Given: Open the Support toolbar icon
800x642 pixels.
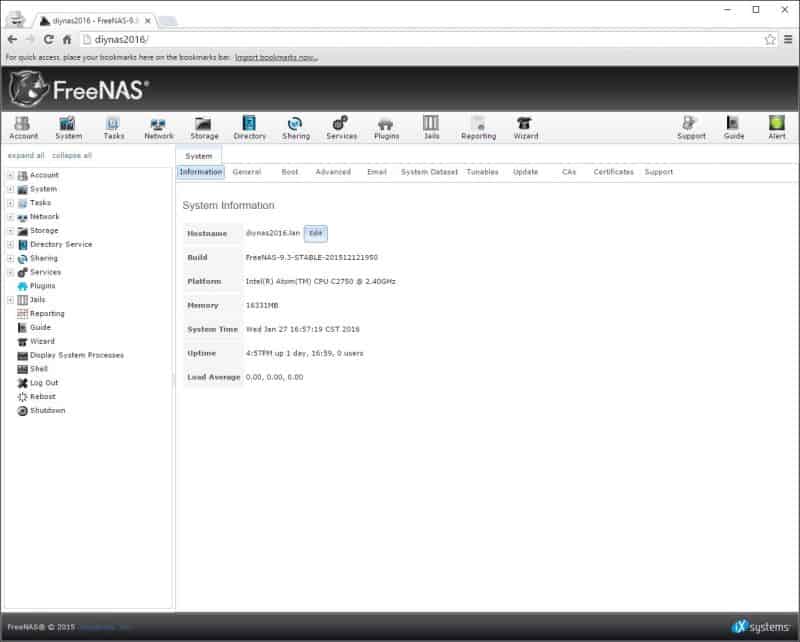Looking at the screenshot, I should click(x=691, y=128).
